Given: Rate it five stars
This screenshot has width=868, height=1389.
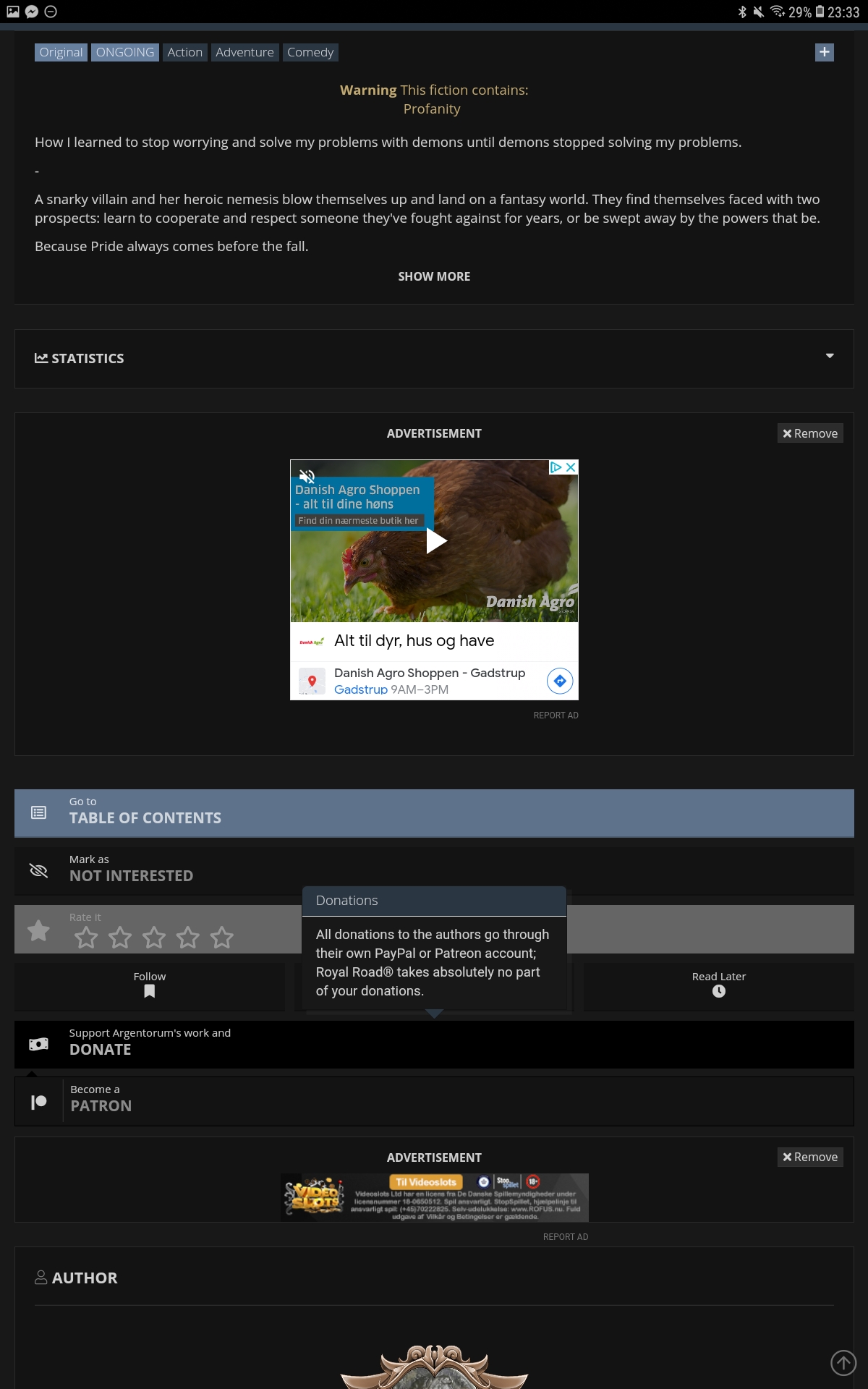Looking at the screenshot, I should [222, 938].
